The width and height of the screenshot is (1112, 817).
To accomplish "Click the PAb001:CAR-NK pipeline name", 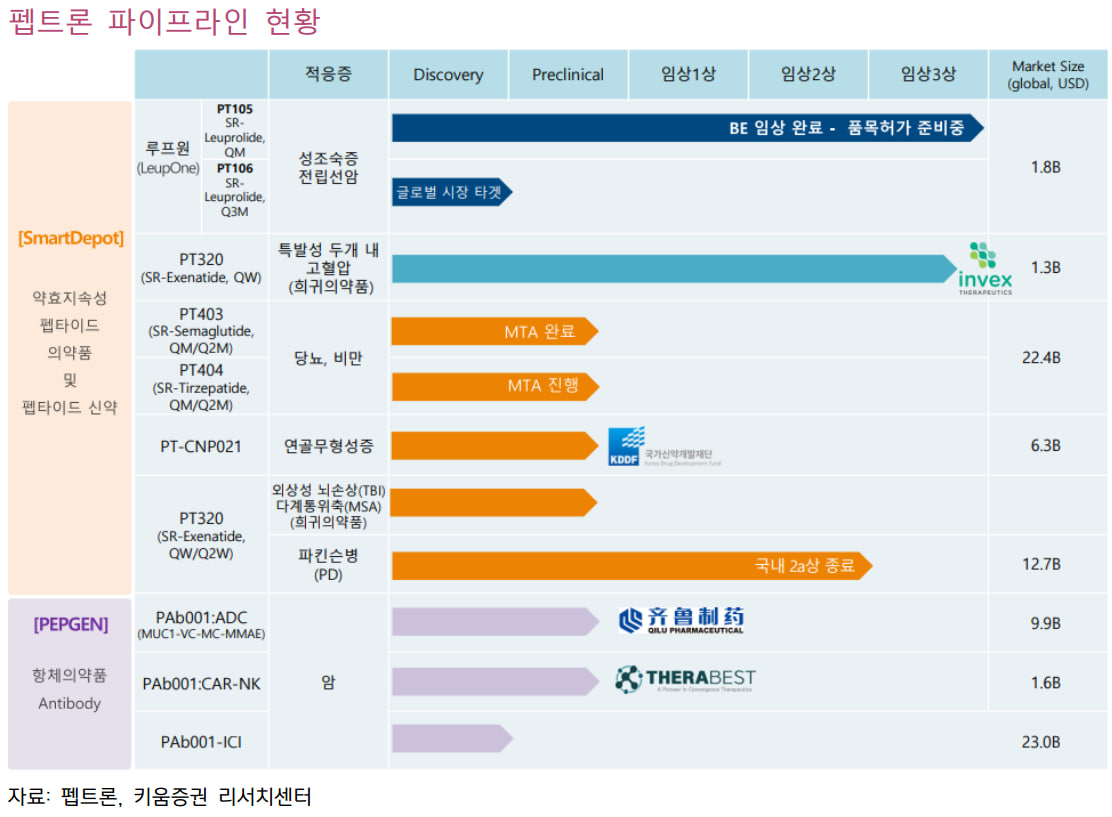I will point(201,684).
